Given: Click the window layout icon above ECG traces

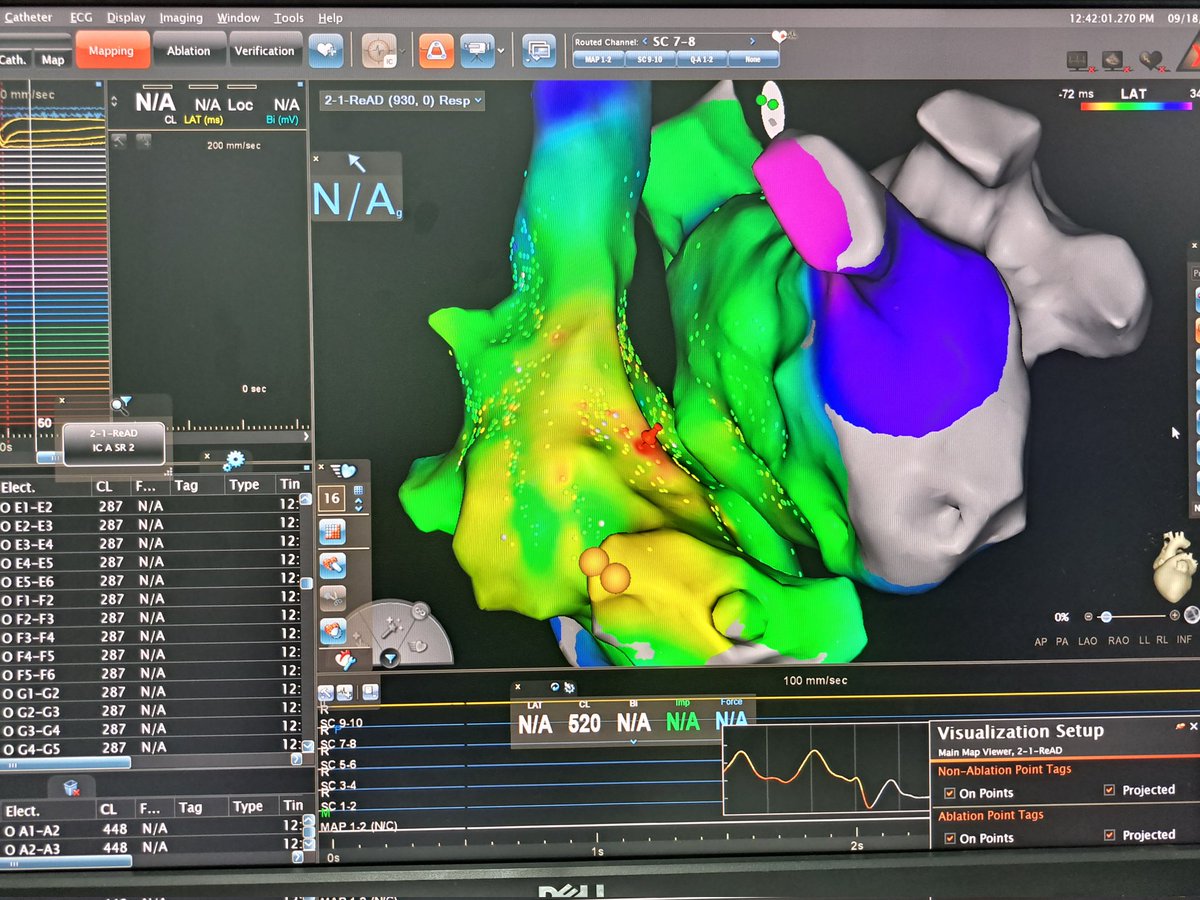Looking at the screenshot, I should [371, 692].
